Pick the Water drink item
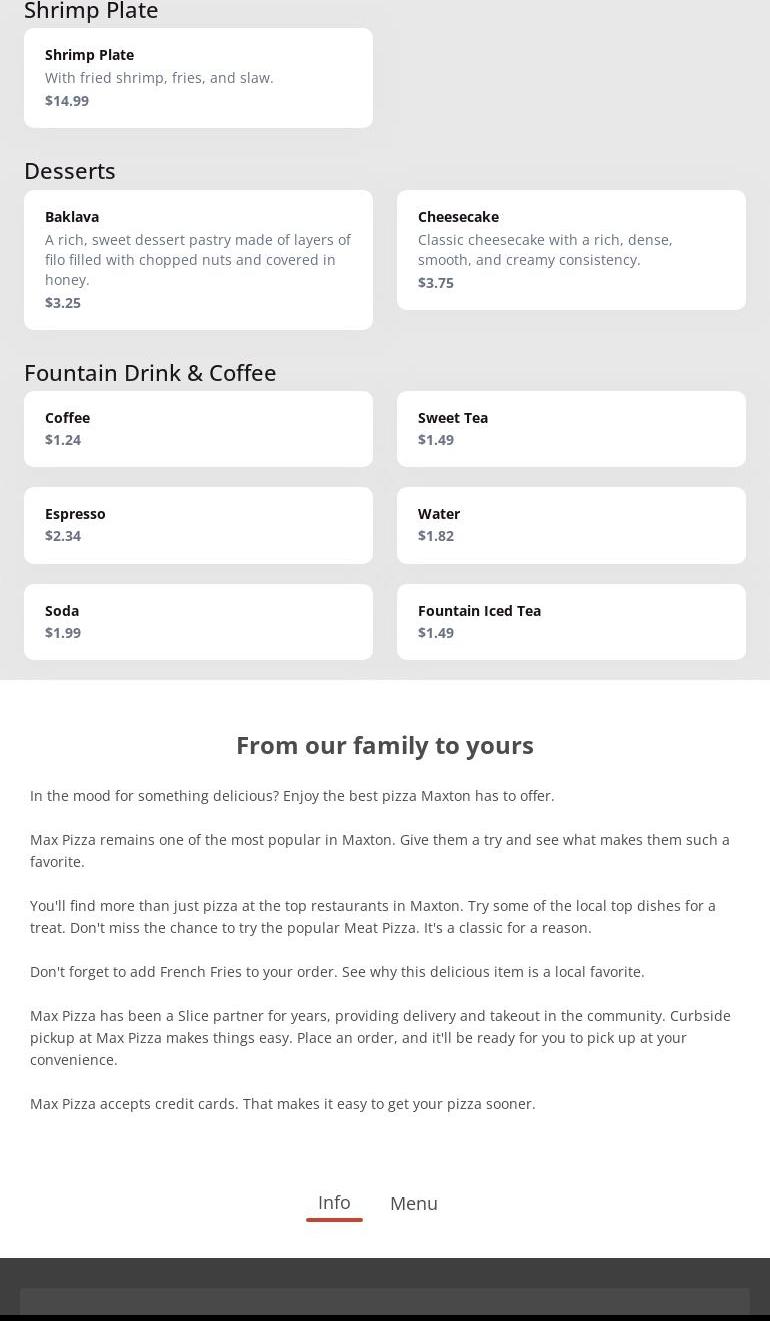This screenshot has height=1321, width=770. point(571,524)
